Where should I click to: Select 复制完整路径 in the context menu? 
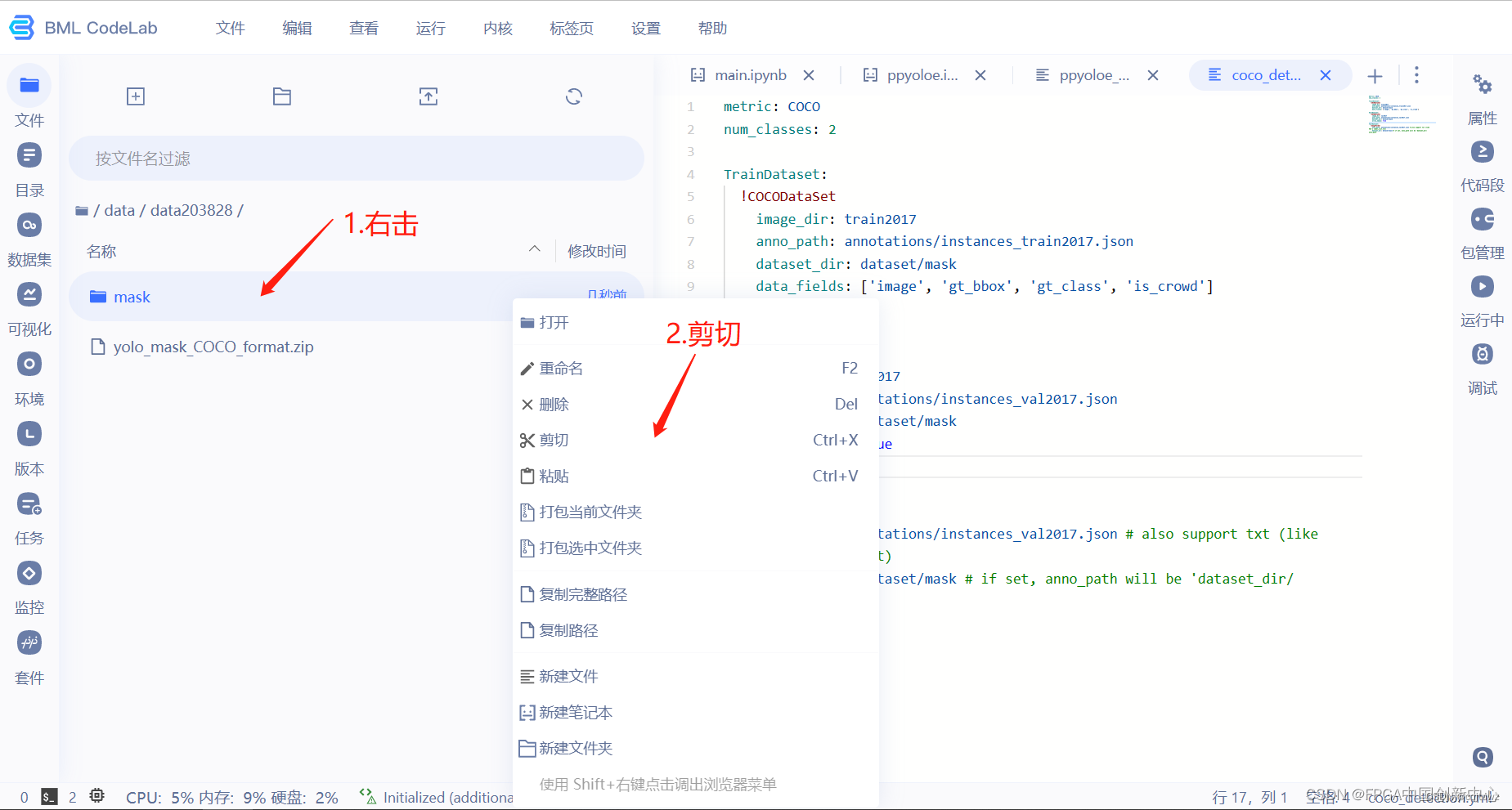pos(696,595)
